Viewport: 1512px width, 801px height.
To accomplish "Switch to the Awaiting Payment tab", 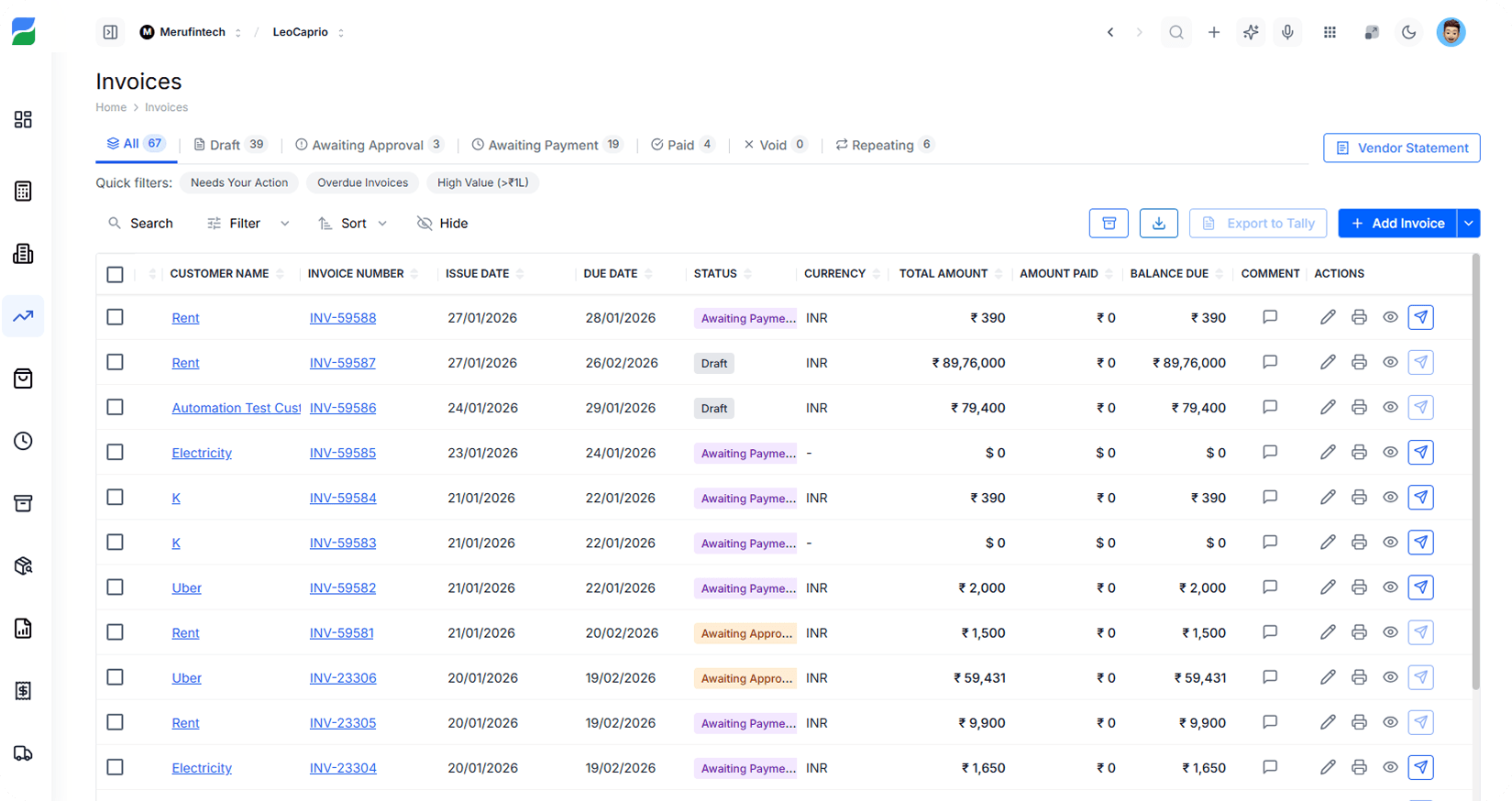I will pos(543,145).
